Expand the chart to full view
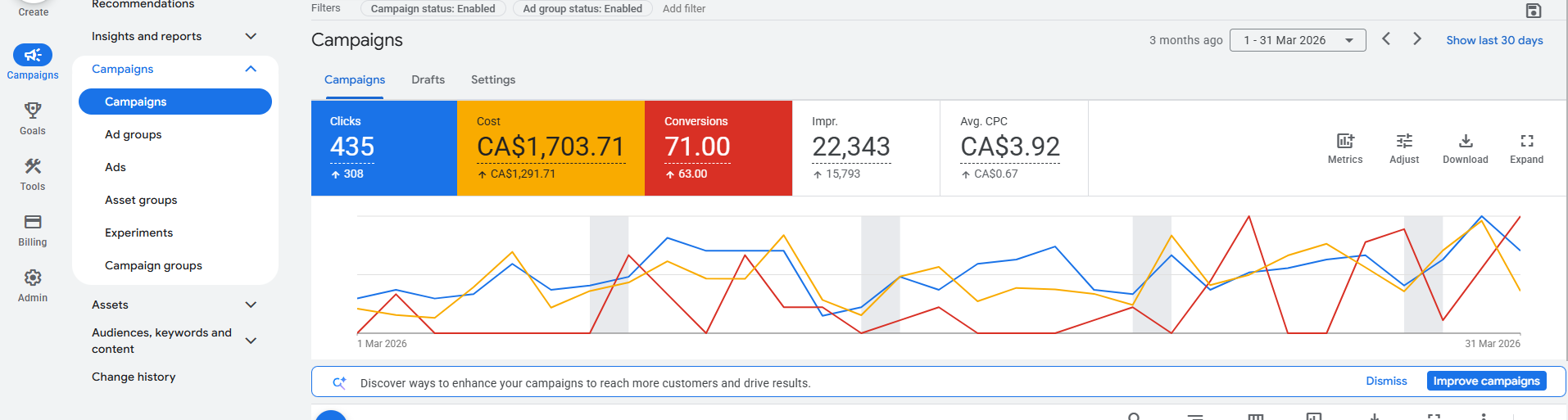 click(x=1526, y=148)
